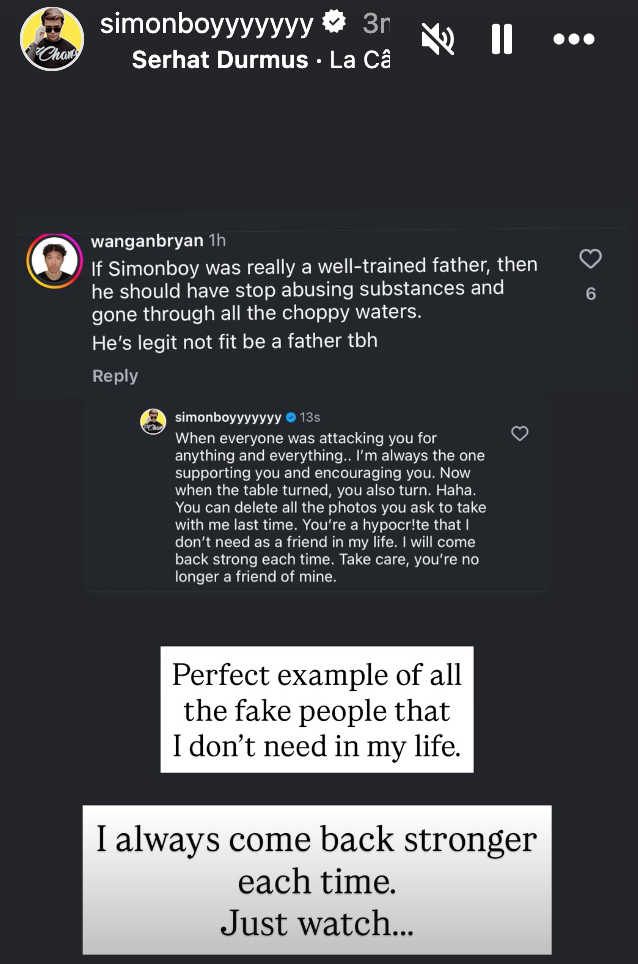Open wanganbryan's profile picture
The height and width of the screenshot is (964, 638).
point(53,262)
